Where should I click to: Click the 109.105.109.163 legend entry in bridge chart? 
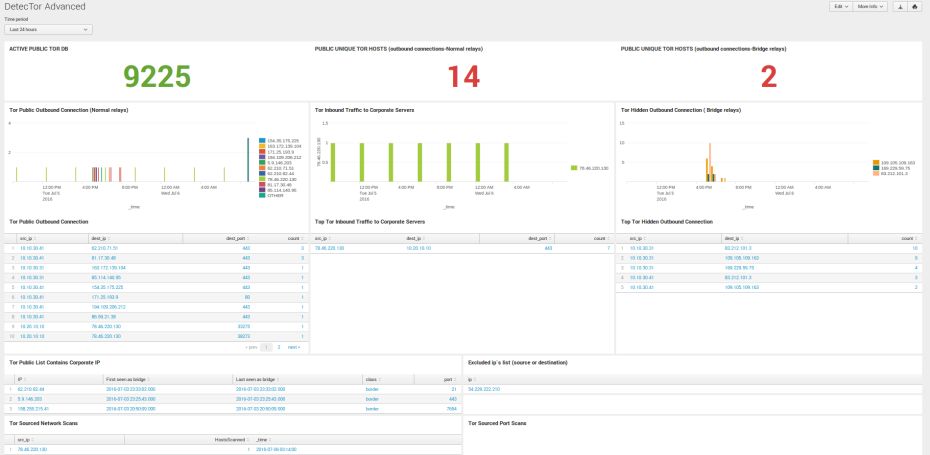tap(900, 161)
